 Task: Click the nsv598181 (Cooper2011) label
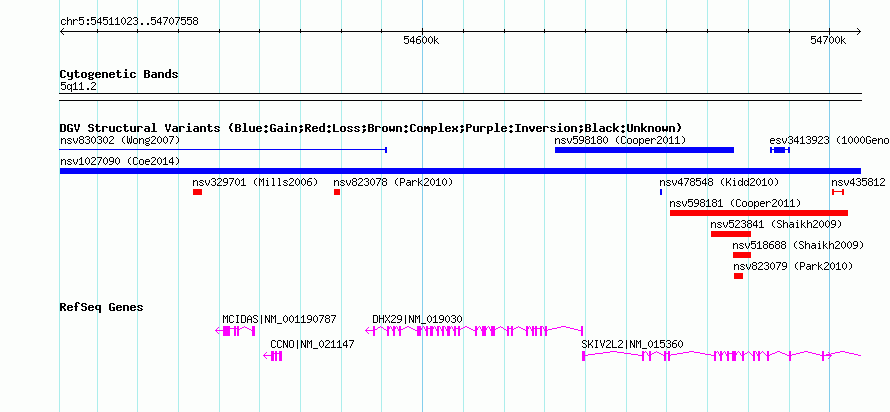tap(735, 203)
